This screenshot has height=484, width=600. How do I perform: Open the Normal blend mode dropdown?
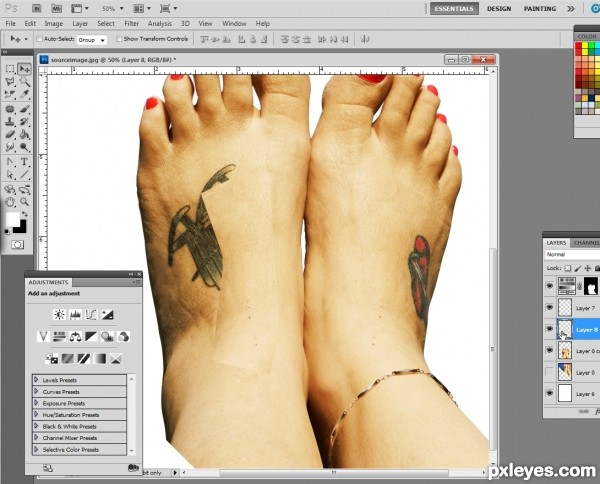point(572,254)
